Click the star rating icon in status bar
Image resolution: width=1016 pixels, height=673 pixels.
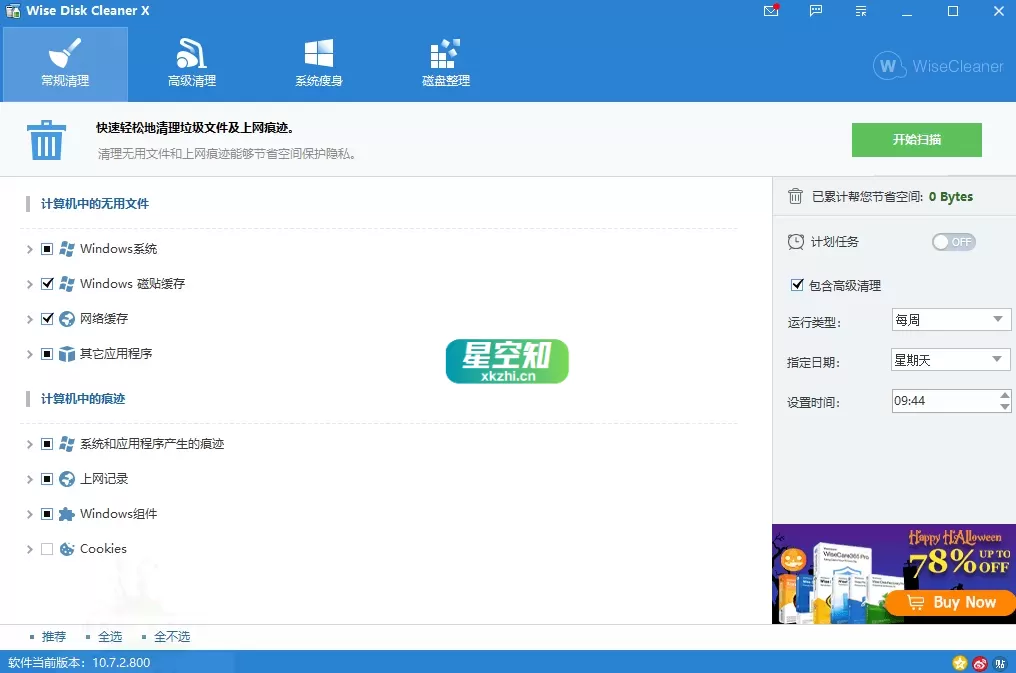tap(958, 662)
